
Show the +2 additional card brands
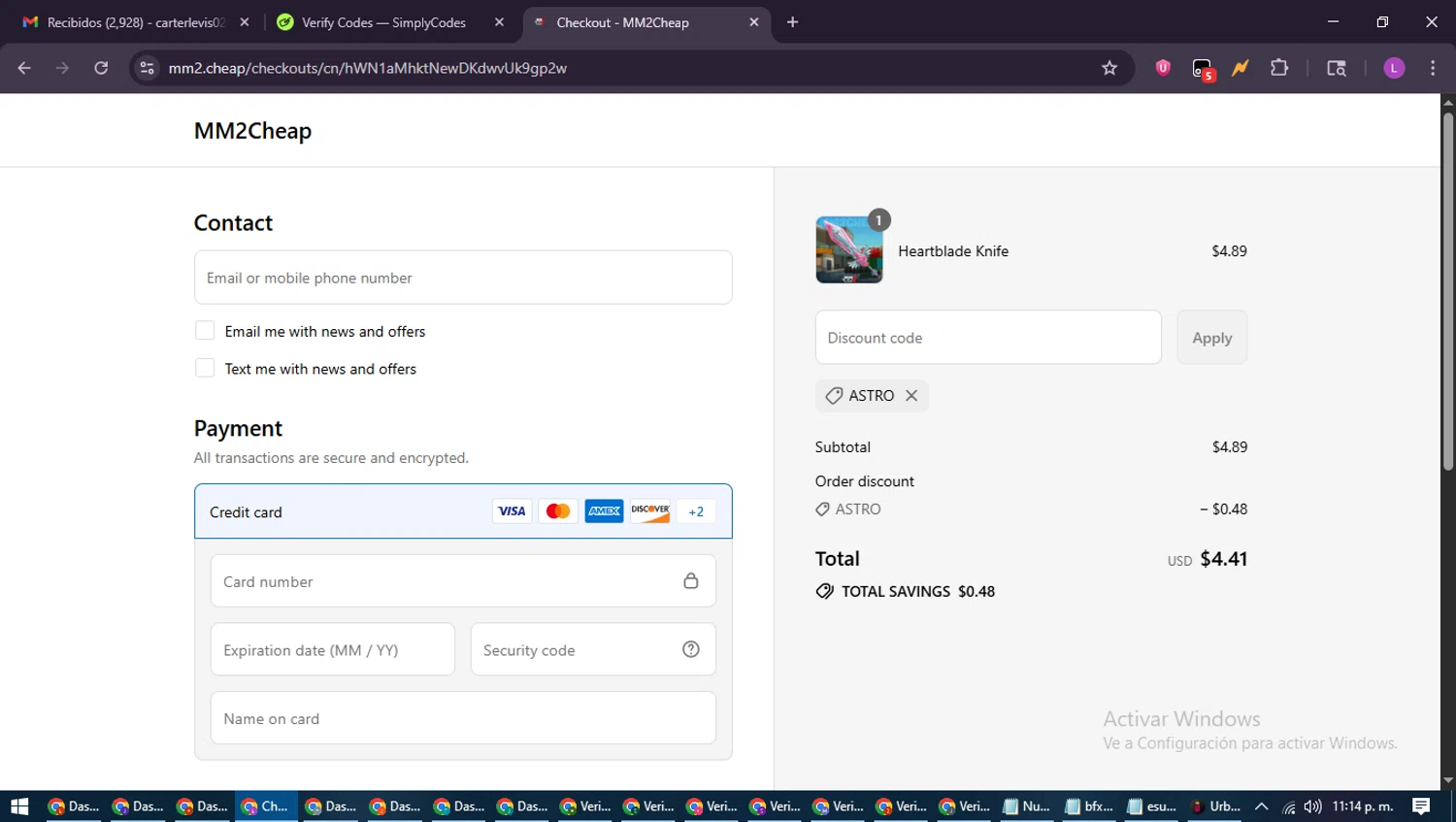click(x=696, y=511)
